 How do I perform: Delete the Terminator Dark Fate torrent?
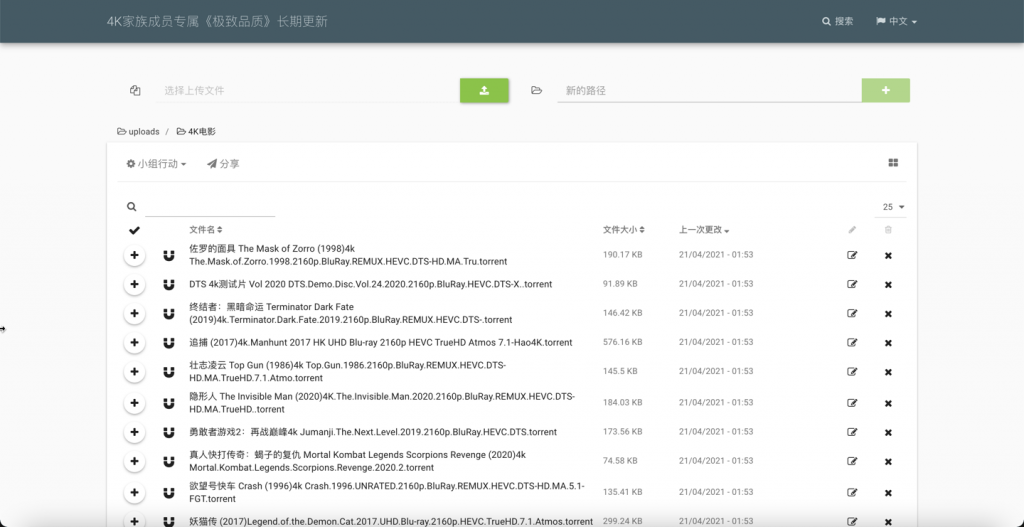[888, 313]
